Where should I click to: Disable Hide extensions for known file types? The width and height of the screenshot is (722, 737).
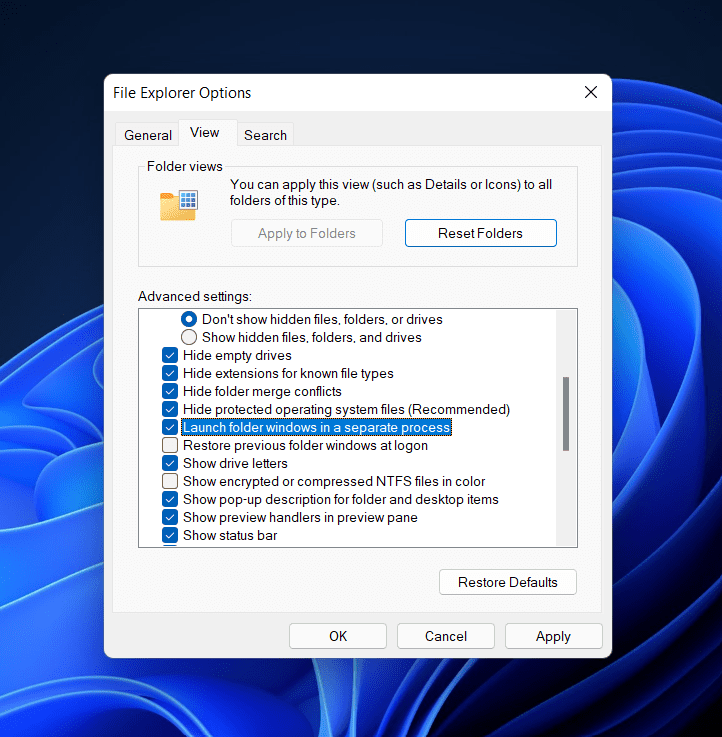click(x=170, y=373)
